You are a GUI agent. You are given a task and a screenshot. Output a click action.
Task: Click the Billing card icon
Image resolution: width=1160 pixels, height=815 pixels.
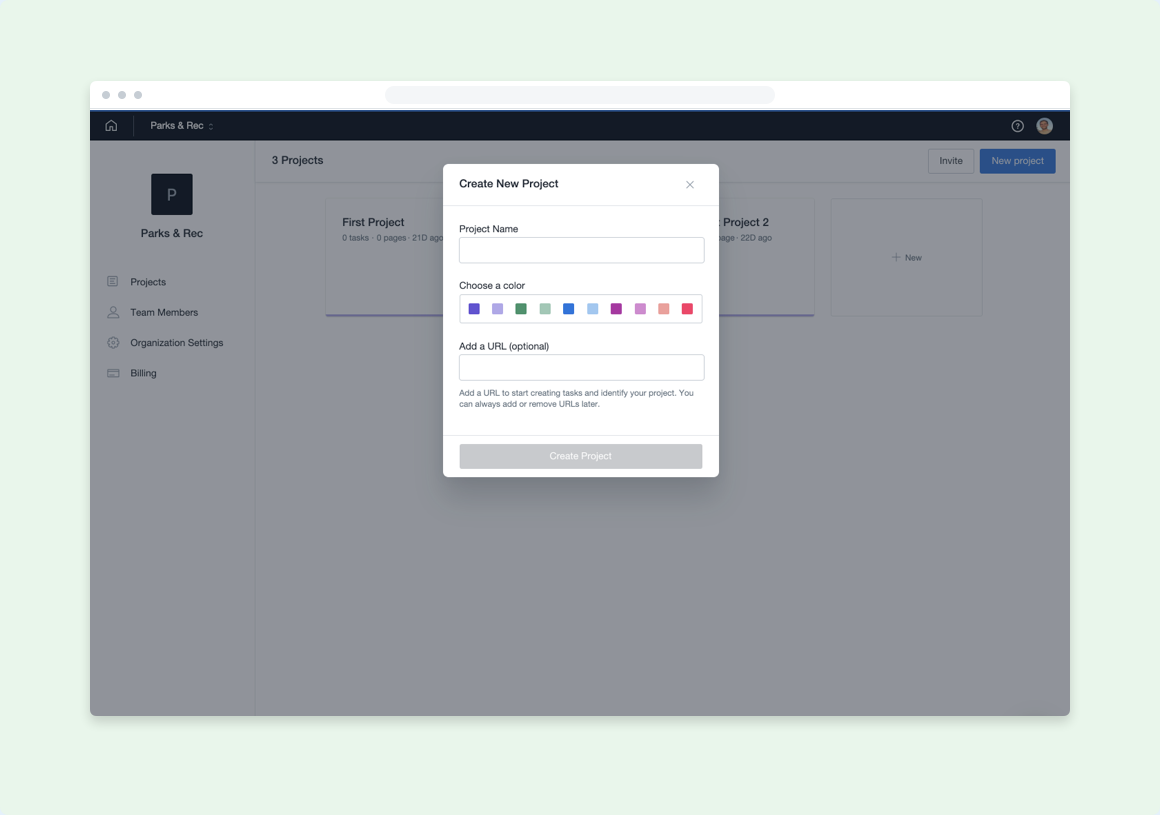113,373
